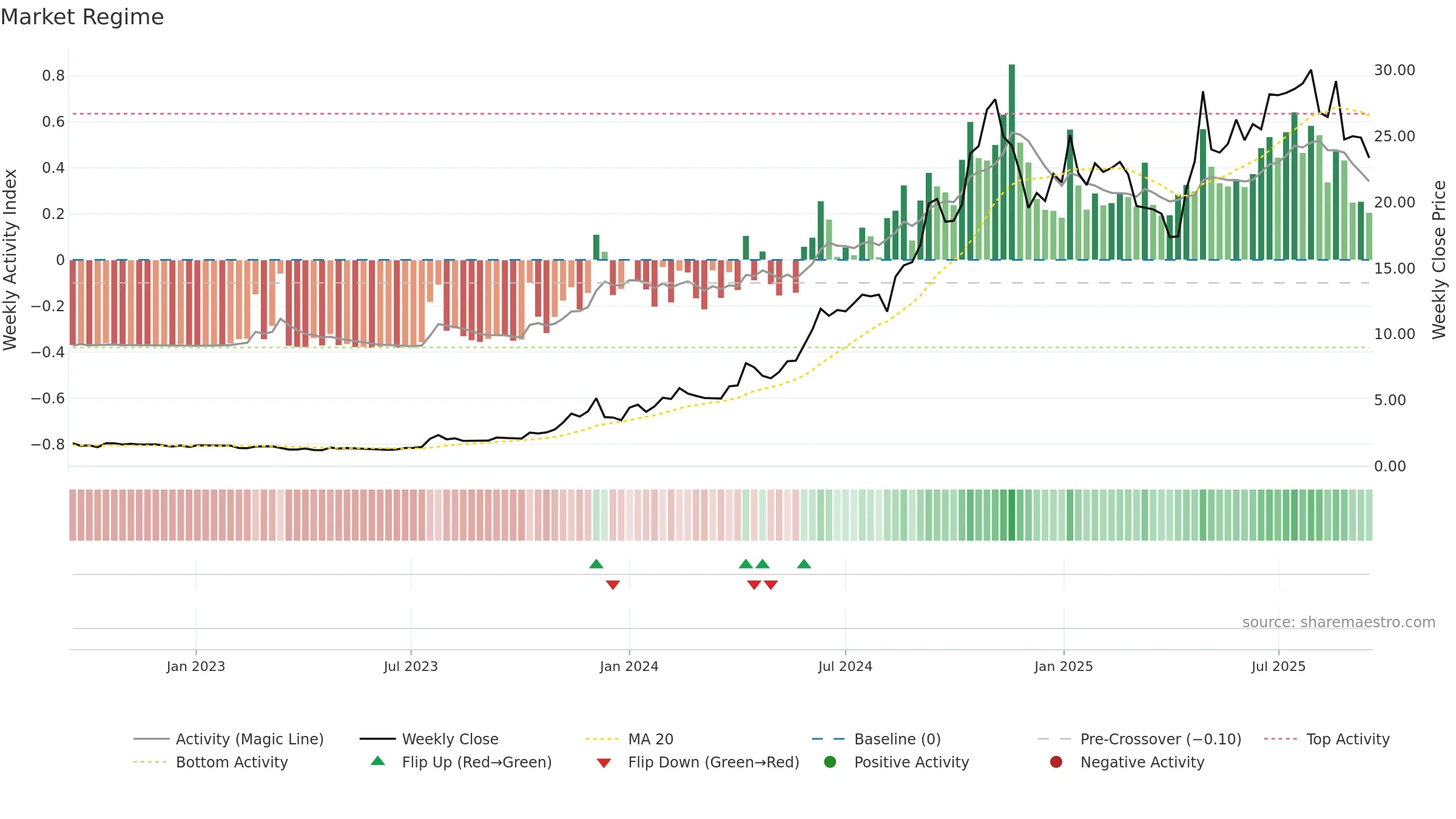
Task: Toggle Flip Up (Red→Green) legend entry
Action: coord(461,762)
